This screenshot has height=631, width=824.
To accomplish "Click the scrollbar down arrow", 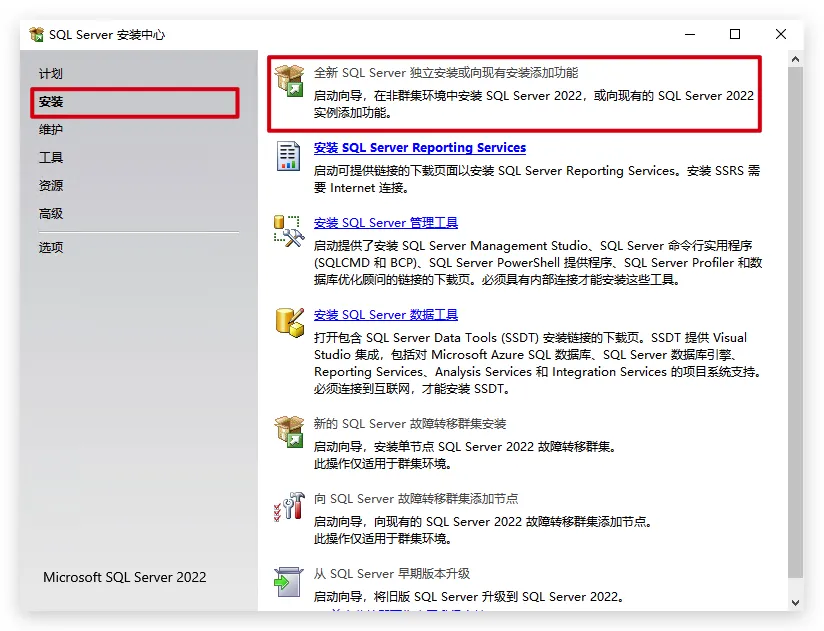I will (x=796, y=603).
